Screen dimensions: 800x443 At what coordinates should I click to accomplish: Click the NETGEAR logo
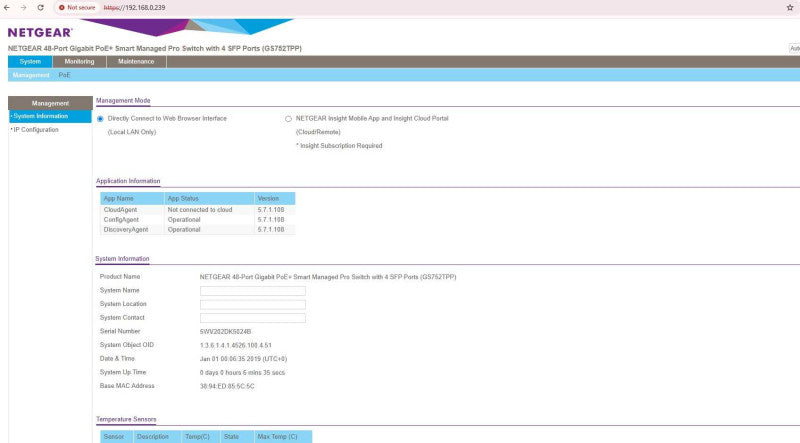[40, 33]
